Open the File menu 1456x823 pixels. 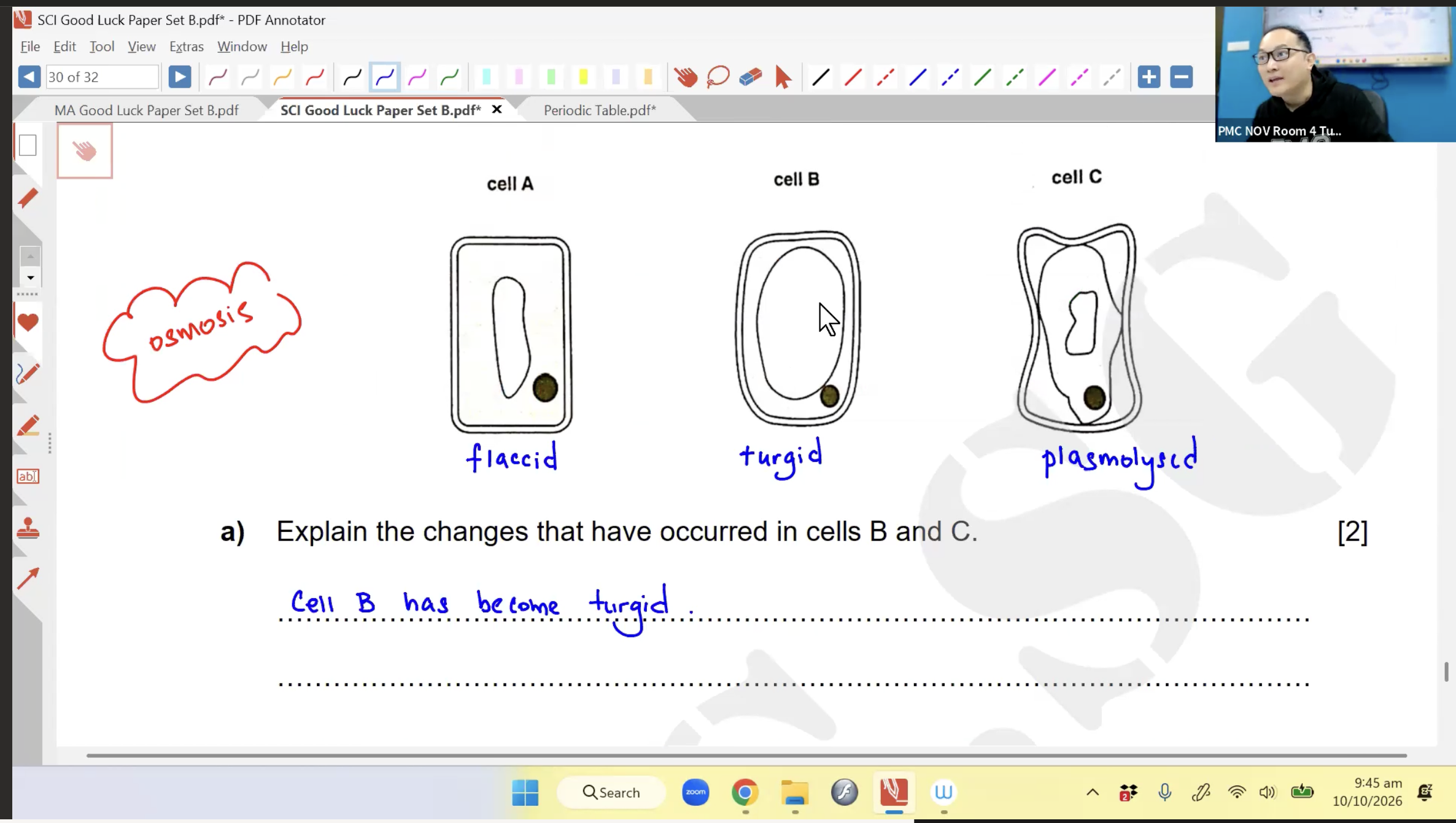coord(30,47)
